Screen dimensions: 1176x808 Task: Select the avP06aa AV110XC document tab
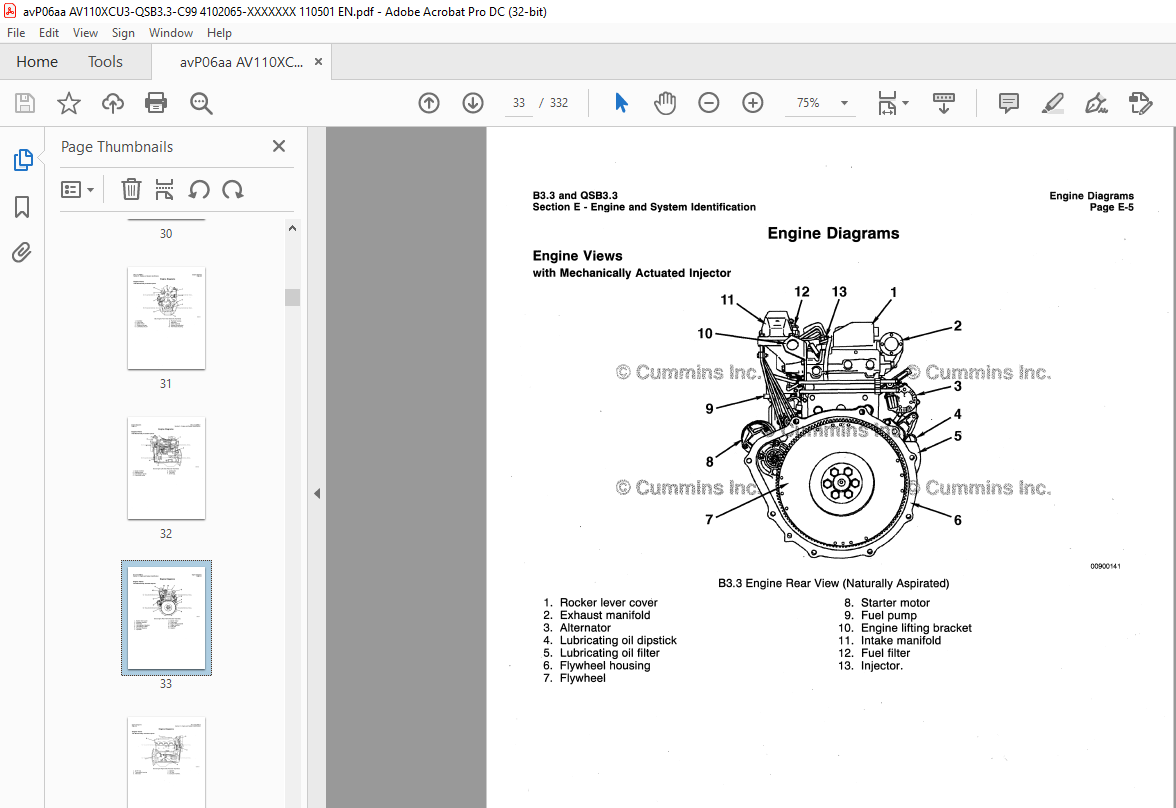click(x=241, y=62)
